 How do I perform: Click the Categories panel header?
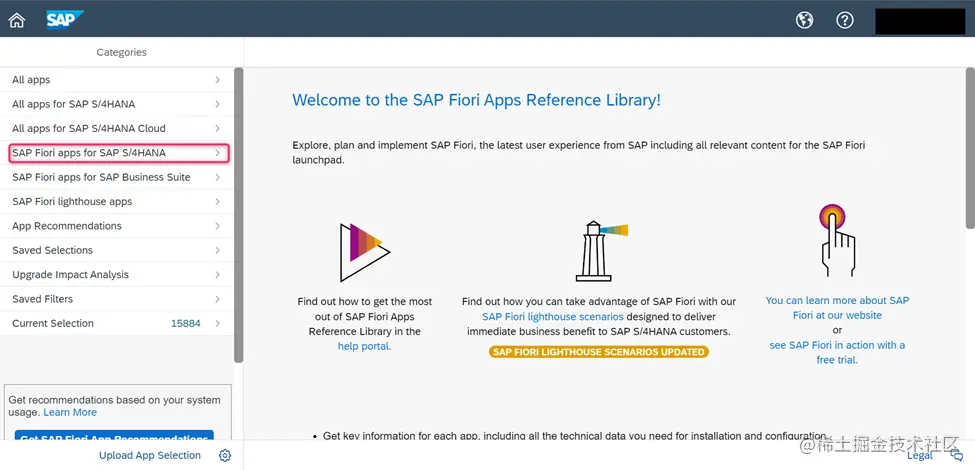[121, 52]
